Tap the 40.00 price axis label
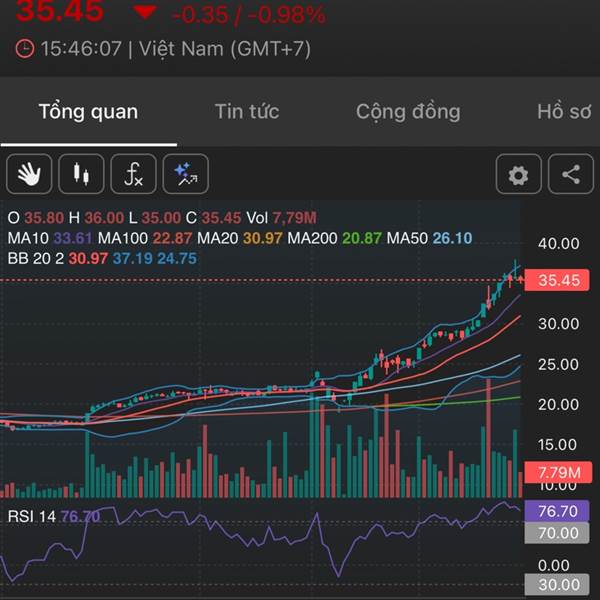The image size is (600, 600). [558, 243]
